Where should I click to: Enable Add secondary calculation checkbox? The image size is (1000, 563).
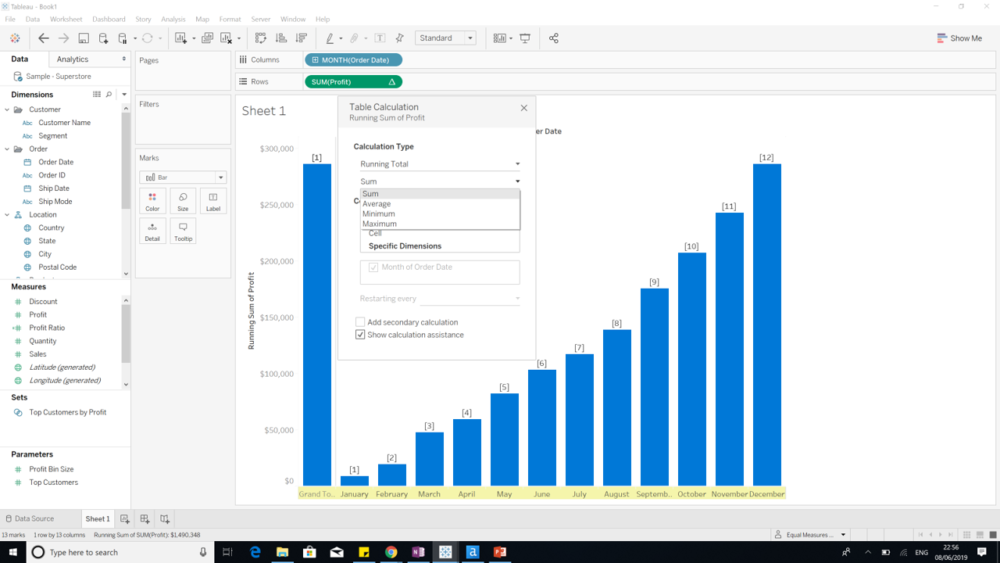pos(361,322)
